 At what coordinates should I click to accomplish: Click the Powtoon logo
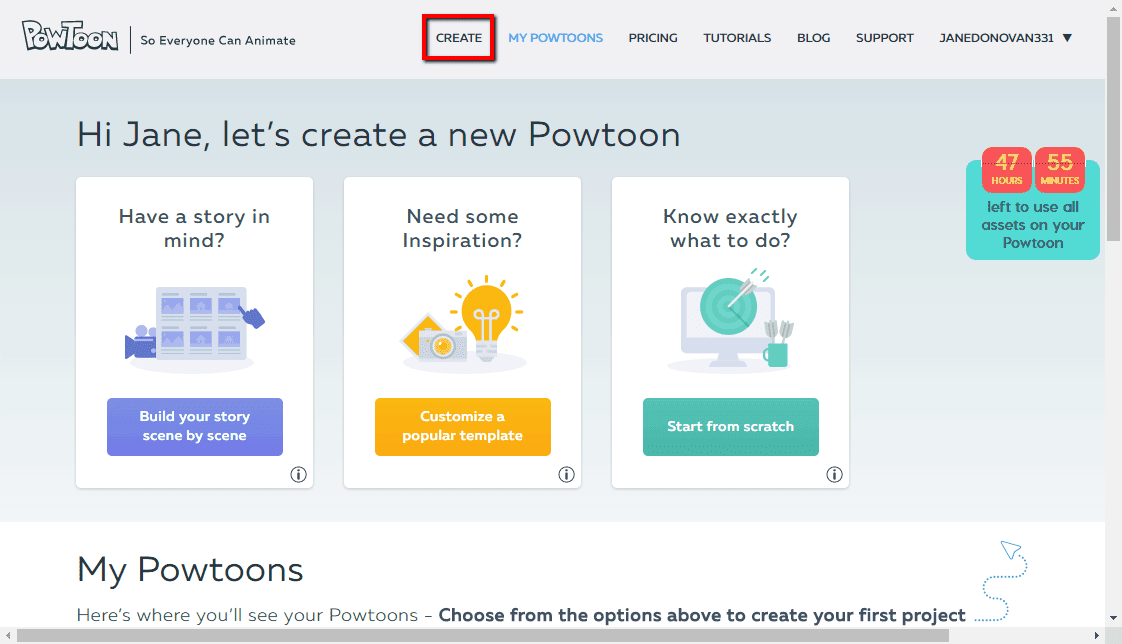point(70,36)
